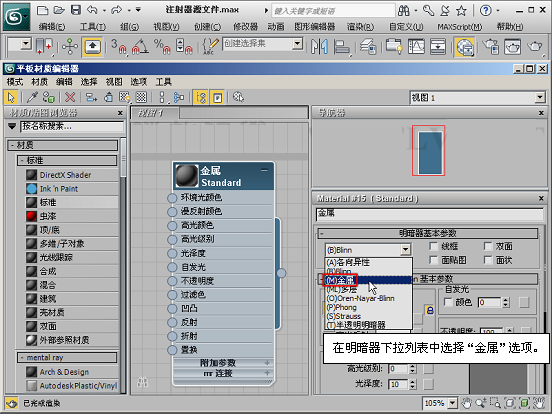
Task: Click the self-illumination color map button
Action: 524,302
